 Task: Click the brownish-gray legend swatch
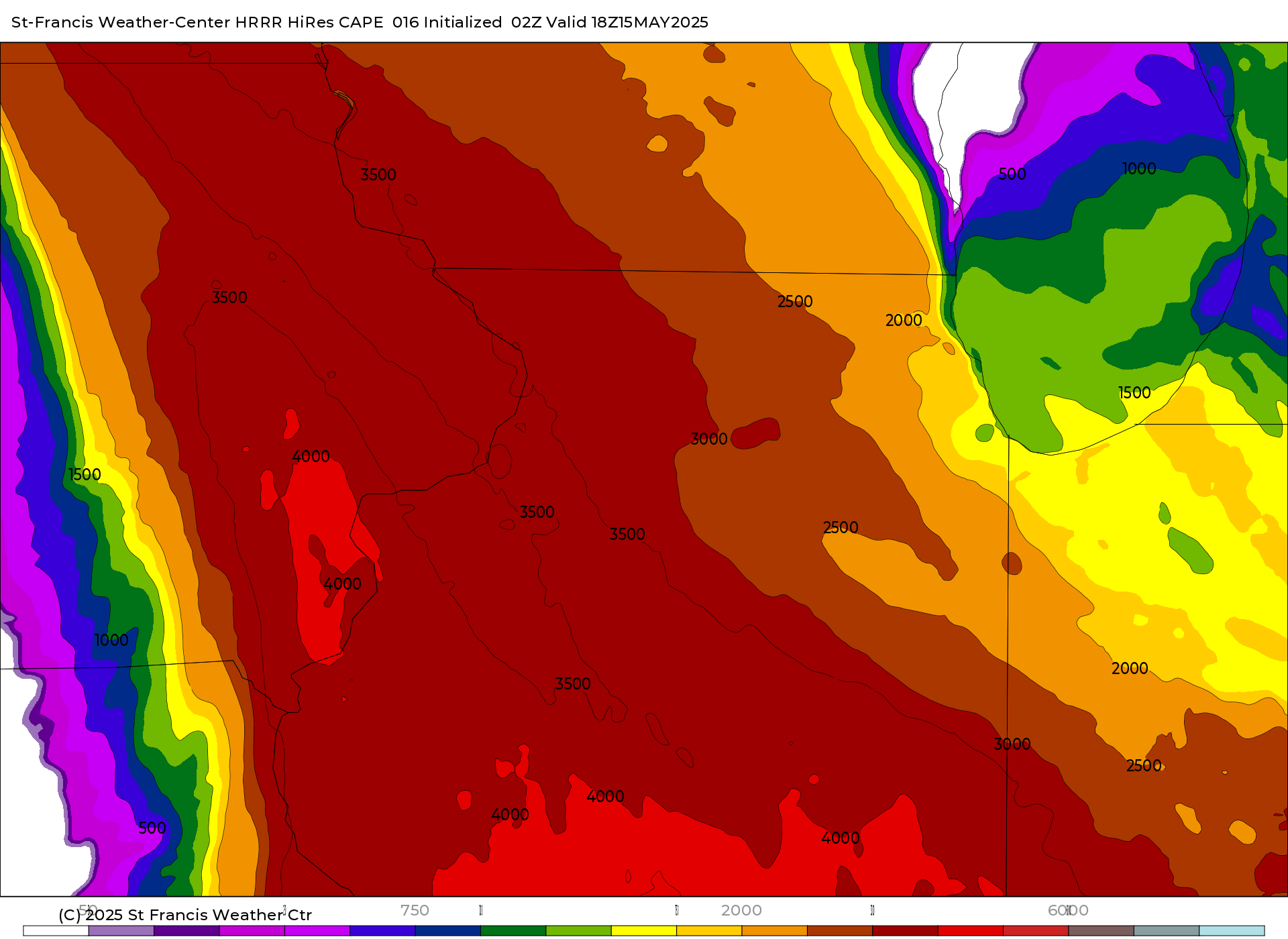click(x=1101, y=931)
